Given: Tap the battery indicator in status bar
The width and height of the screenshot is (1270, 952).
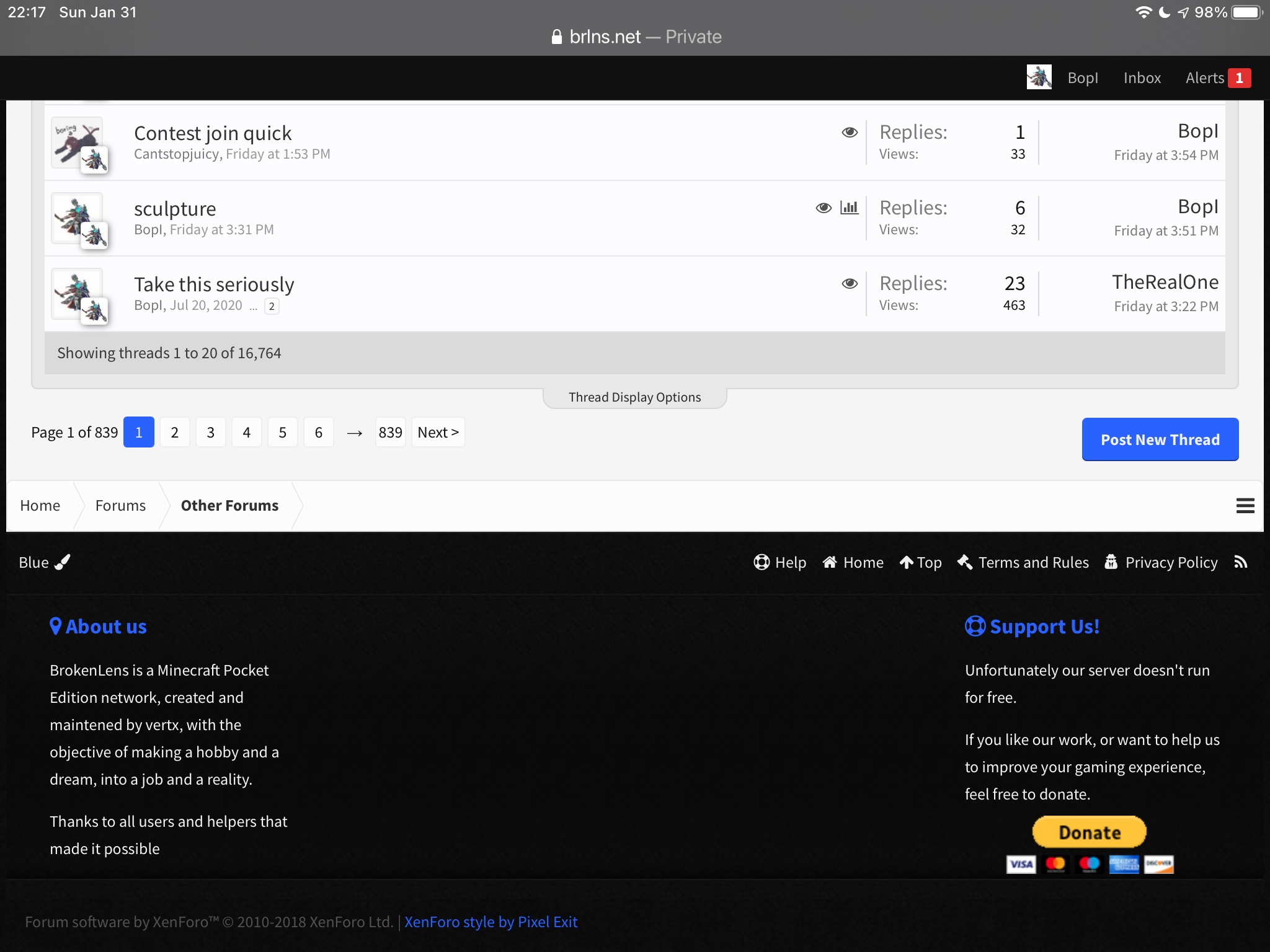Looking at the screenshot, I should (1246, 12).
